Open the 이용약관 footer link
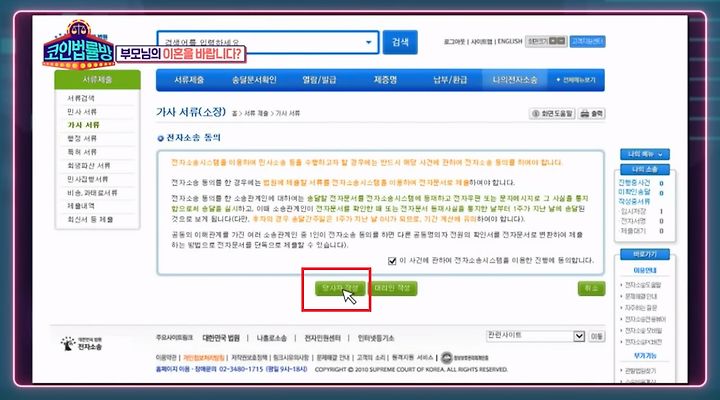 coord(166,358)
